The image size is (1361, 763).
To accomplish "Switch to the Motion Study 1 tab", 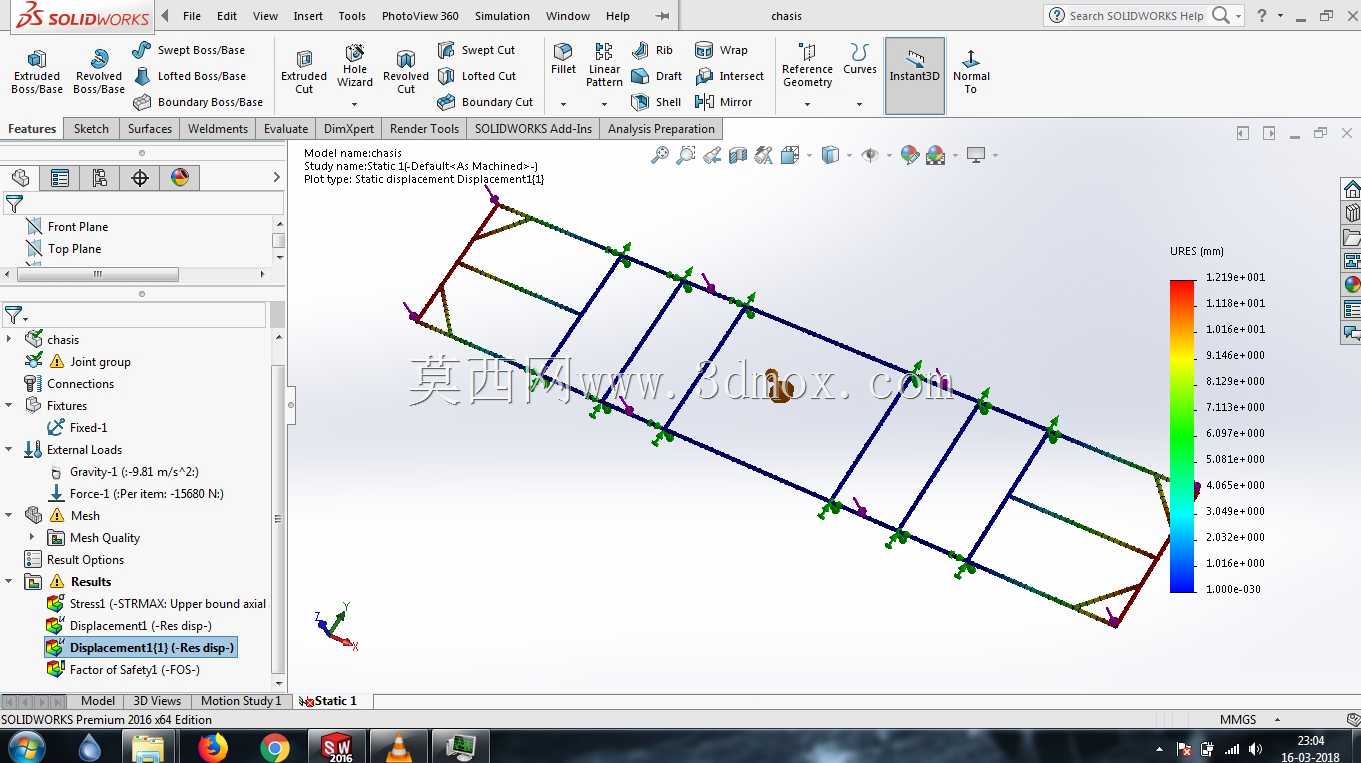I will pos(241,701).
